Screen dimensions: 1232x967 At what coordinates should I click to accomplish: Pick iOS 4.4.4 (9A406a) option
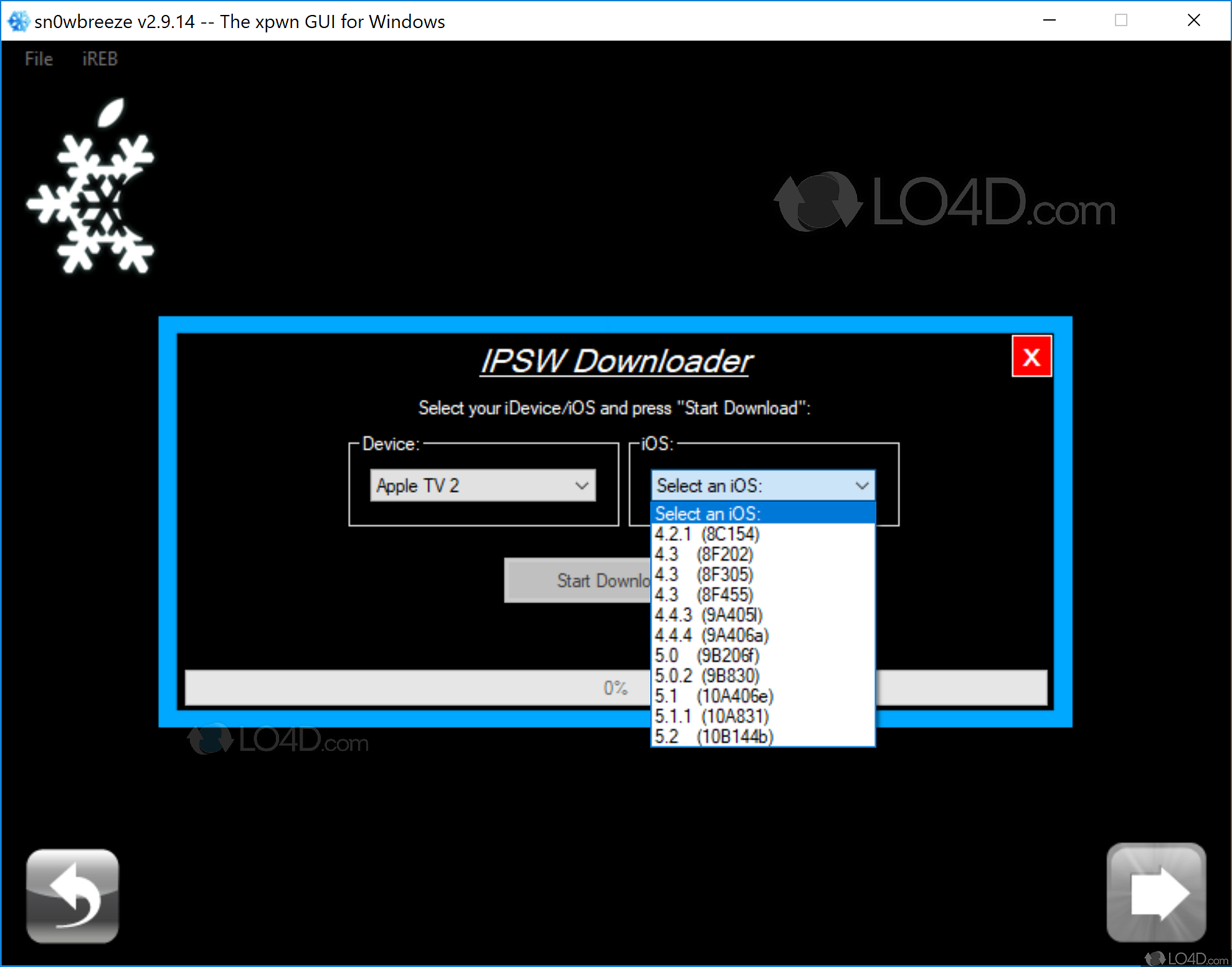point(711,635)
